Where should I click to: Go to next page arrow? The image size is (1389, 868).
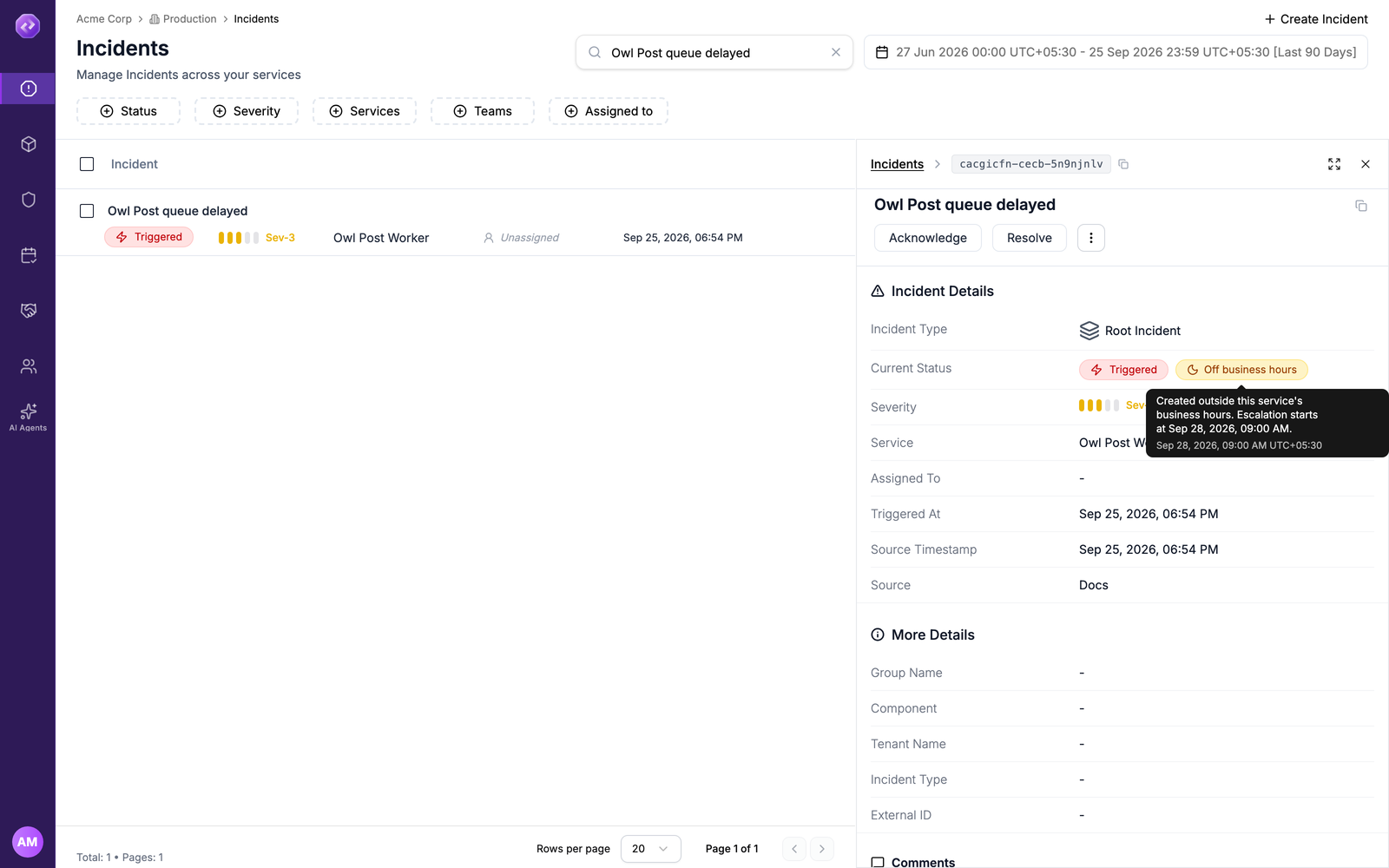[x=822, y=849]
